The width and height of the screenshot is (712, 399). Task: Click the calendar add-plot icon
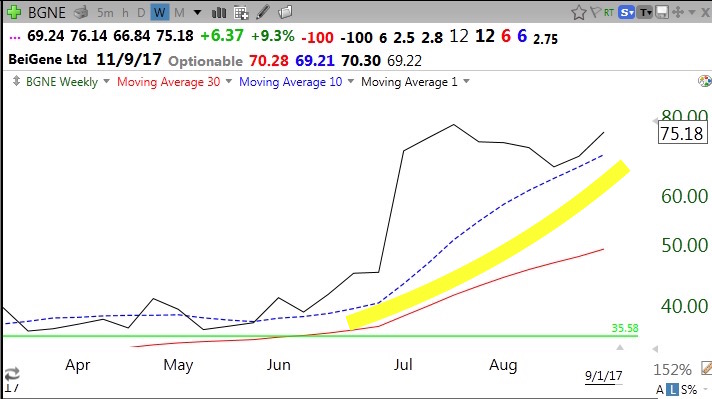[241, 13]
